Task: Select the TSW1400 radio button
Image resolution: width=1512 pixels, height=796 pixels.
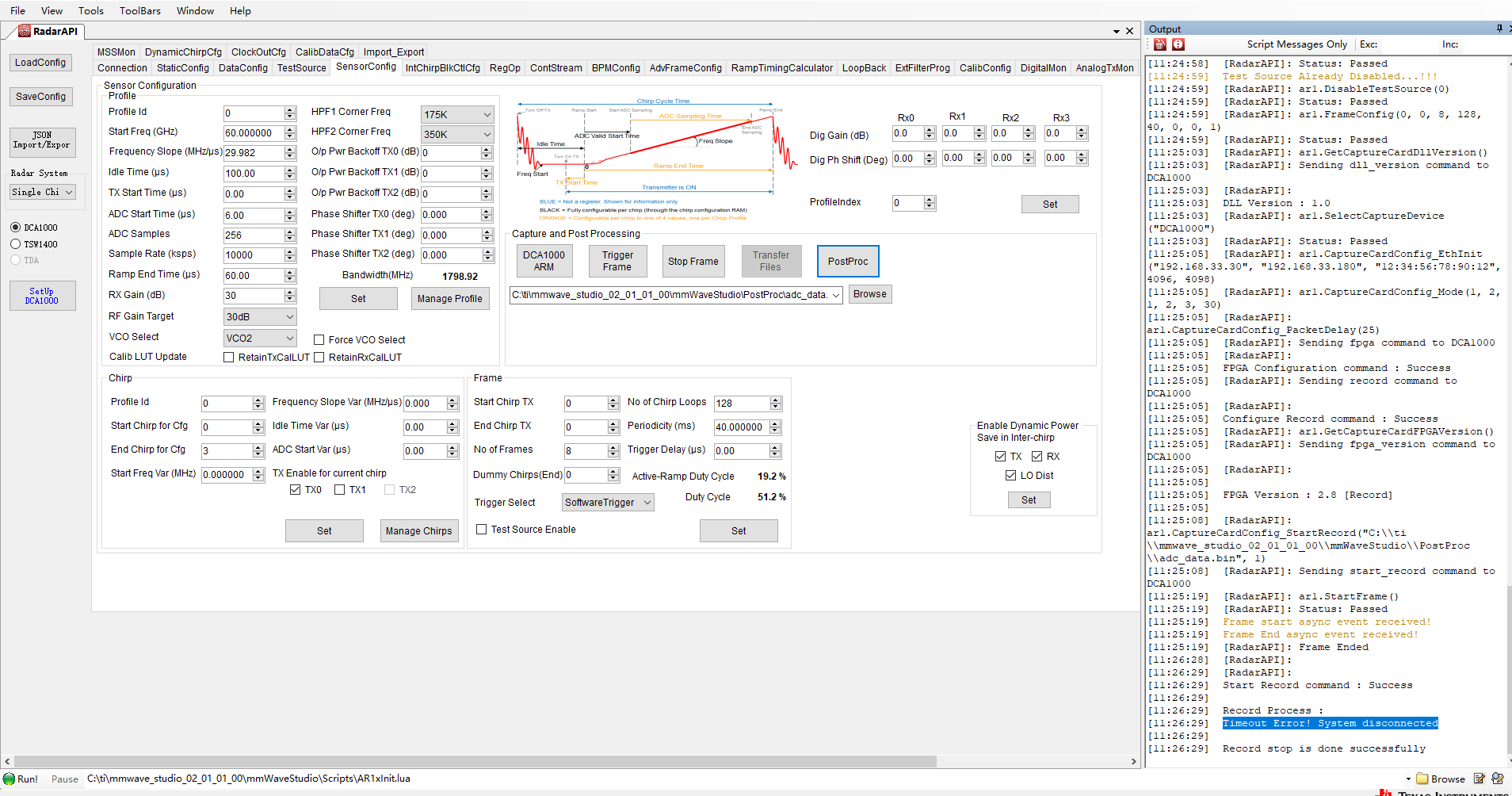Action: (15, 244)
